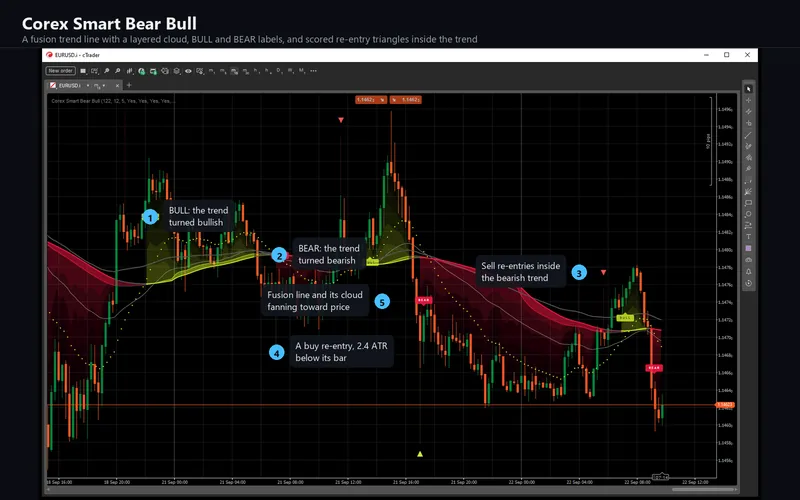Click the horizontal scrollbar thumb under the chart
The width and height of the screenshot is (800, 500).
[704, 490]
